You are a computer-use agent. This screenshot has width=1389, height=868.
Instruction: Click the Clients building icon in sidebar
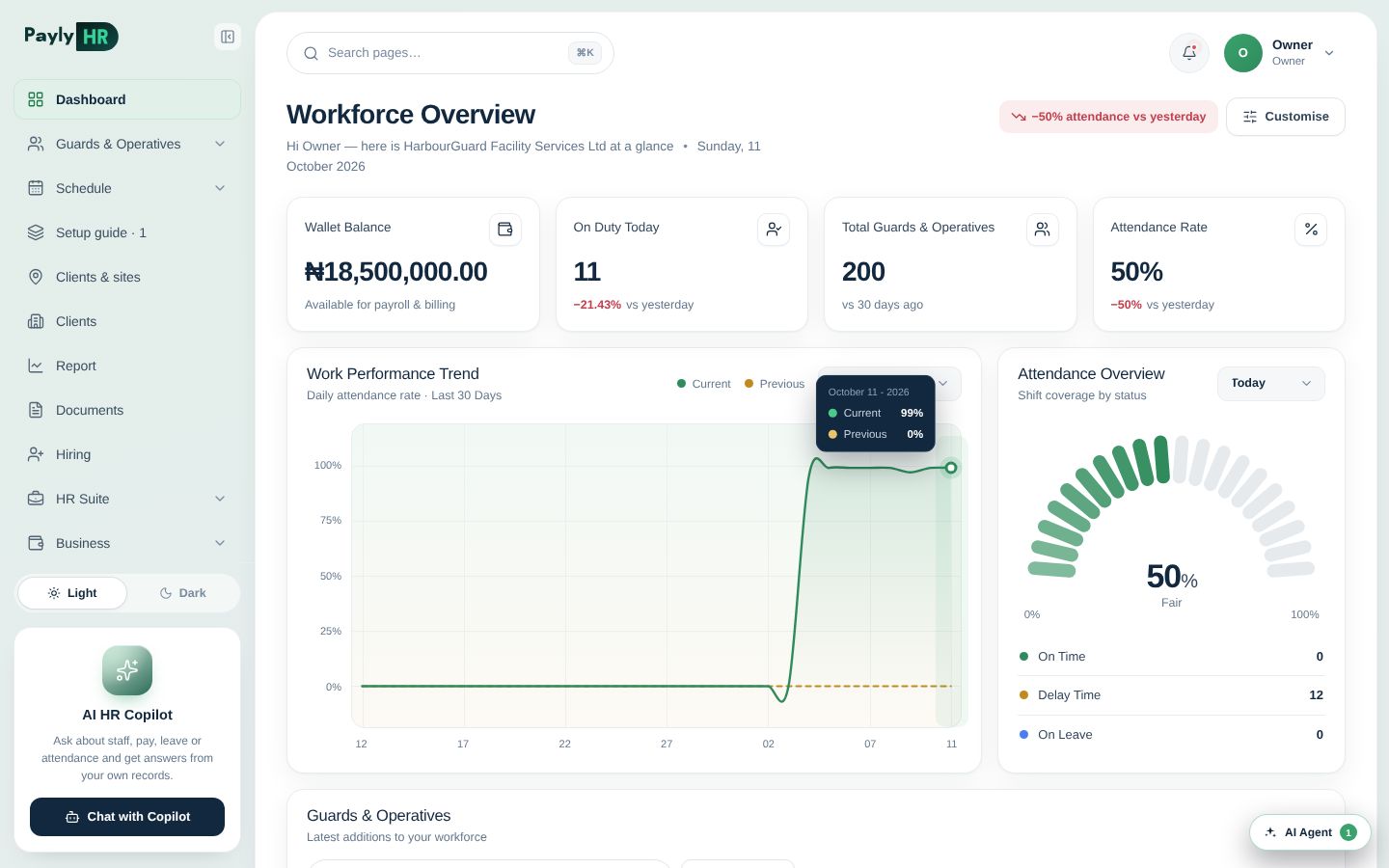pos(36,321)
